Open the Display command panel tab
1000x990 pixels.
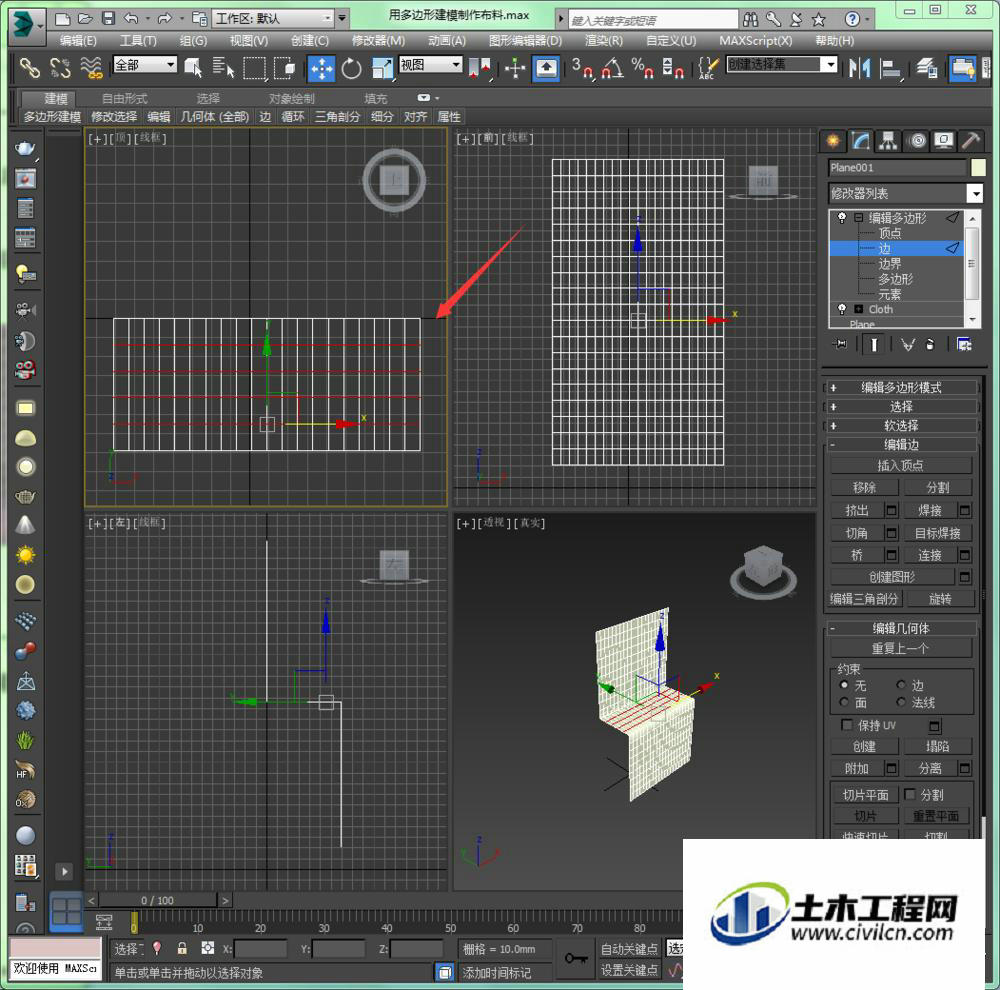point(944,140)
